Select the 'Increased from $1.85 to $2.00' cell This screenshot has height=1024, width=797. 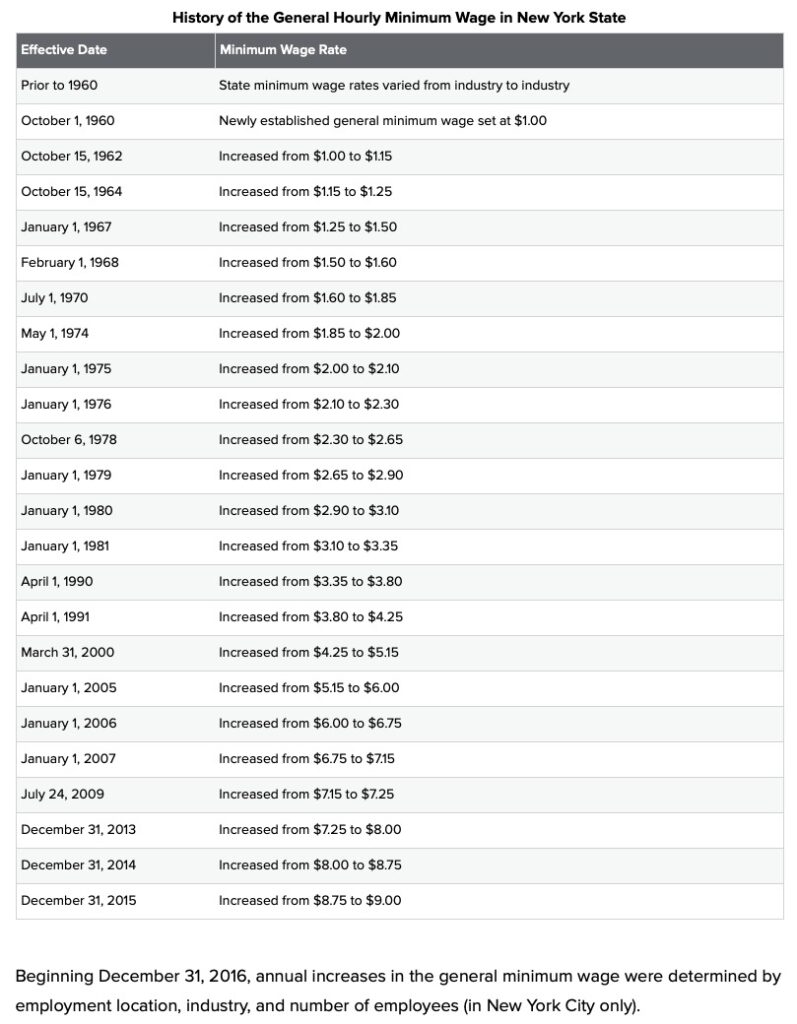[x=309, y=333]
